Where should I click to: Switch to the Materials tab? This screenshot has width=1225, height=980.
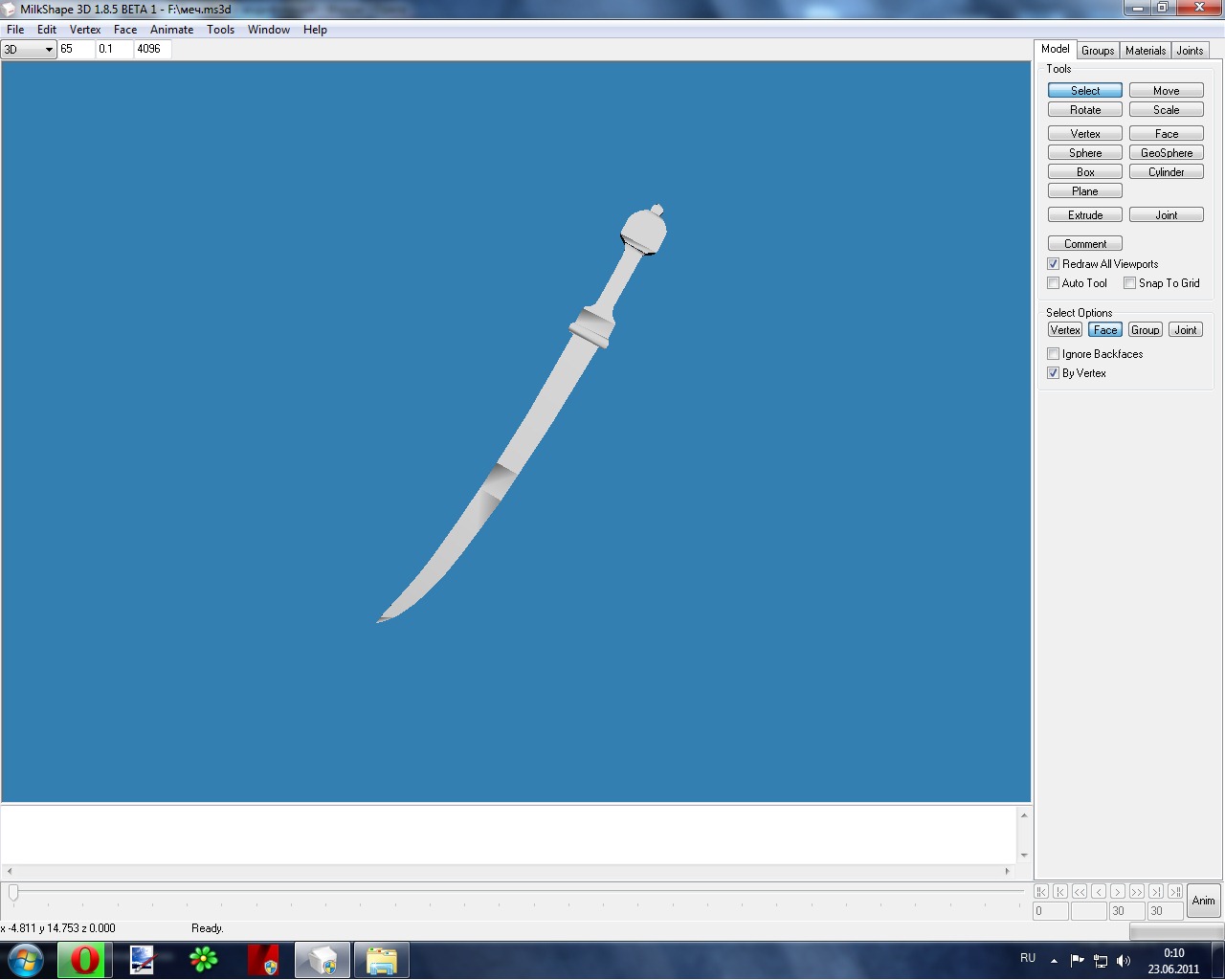tap(1145, 51)
